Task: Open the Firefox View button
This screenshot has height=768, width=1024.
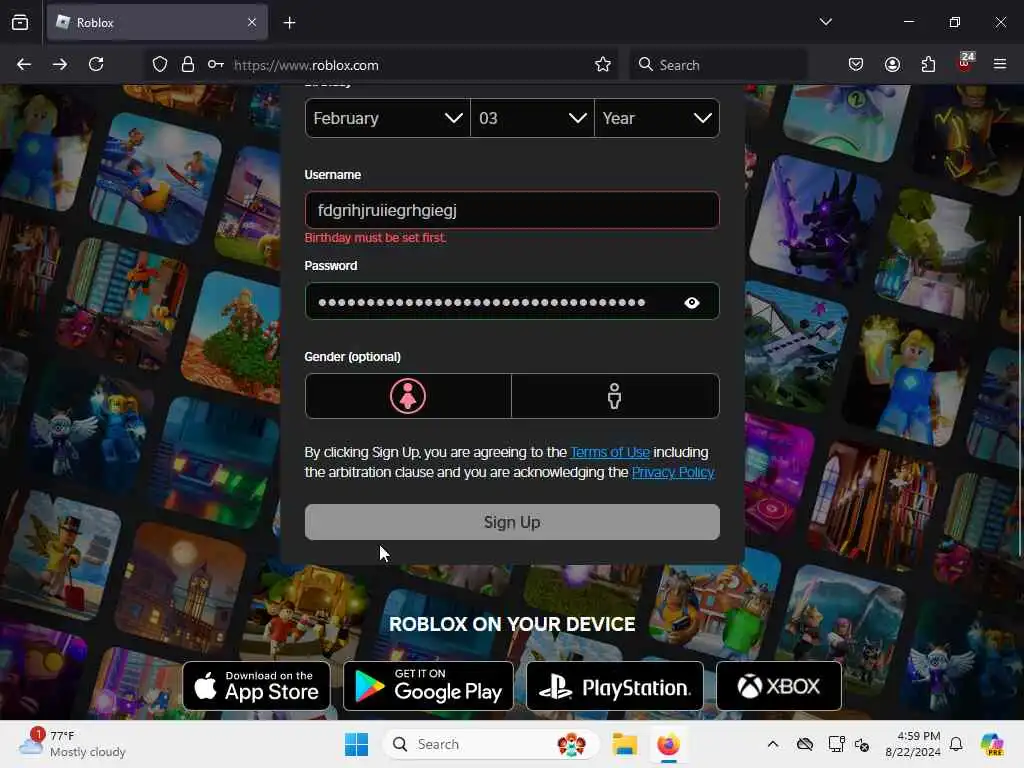Action: [x=20, y=22]
